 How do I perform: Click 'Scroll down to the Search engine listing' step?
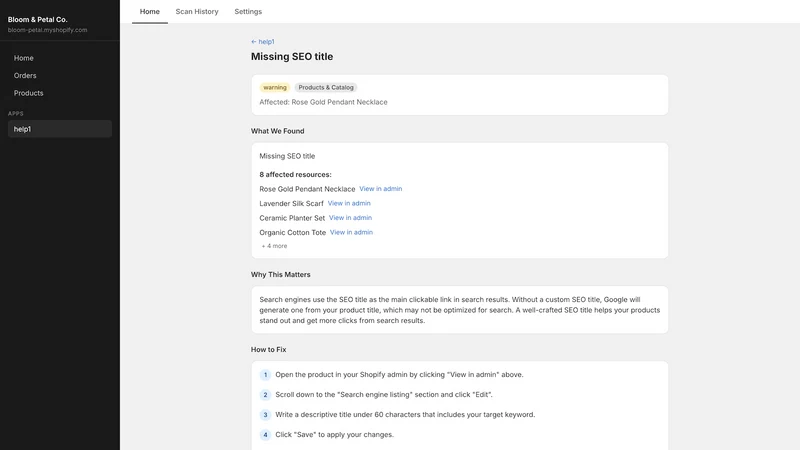(x=384, y=394)
